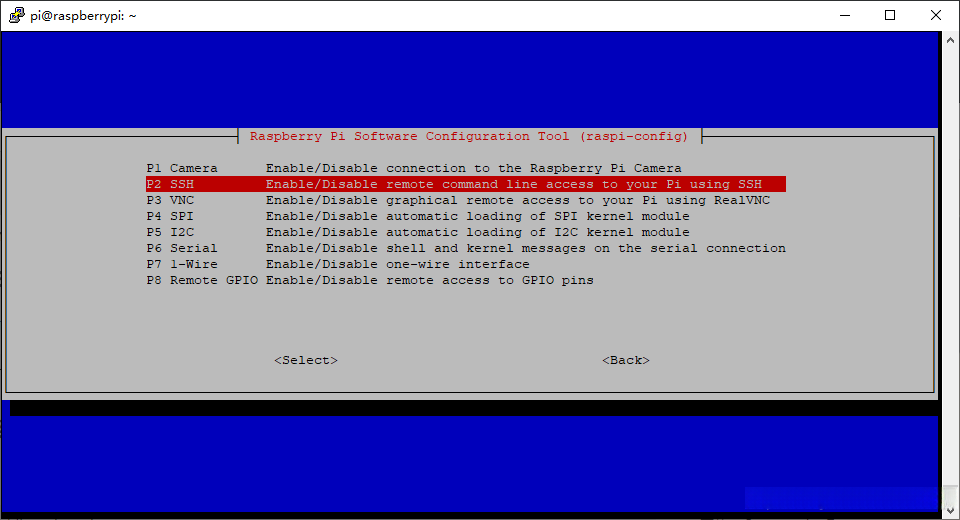Click the PuTTY icon in the title bar
This screenshot has height=520, width=960.
coord(17,15)
